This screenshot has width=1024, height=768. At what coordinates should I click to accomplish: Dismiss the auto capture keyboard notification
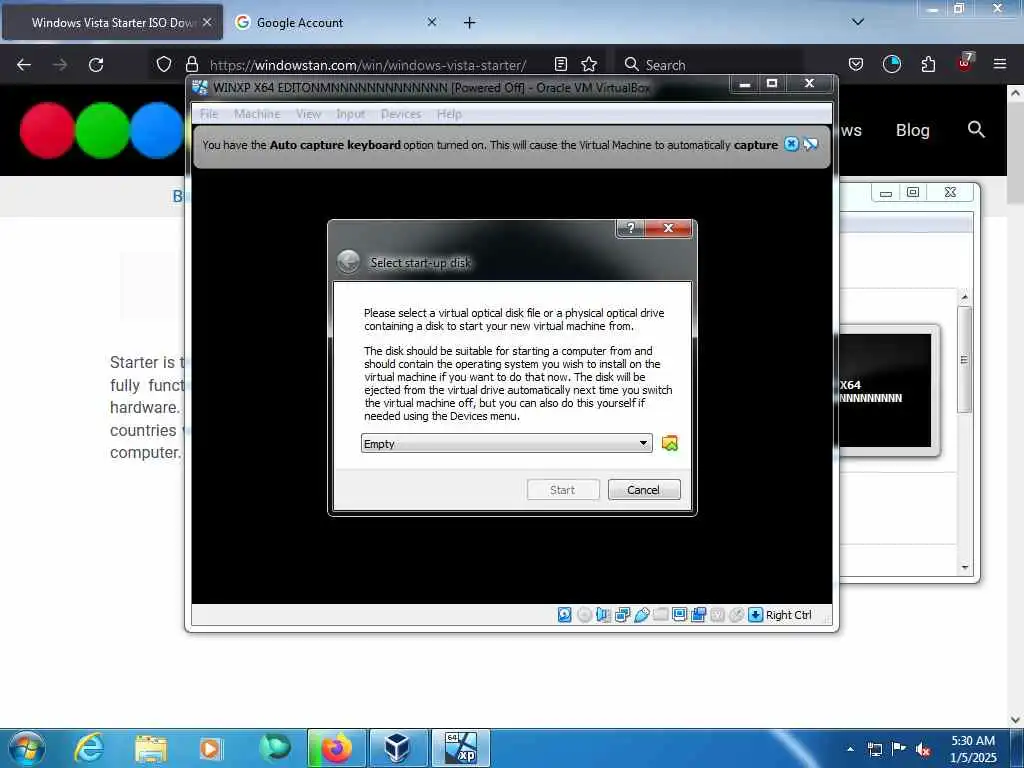791,144
